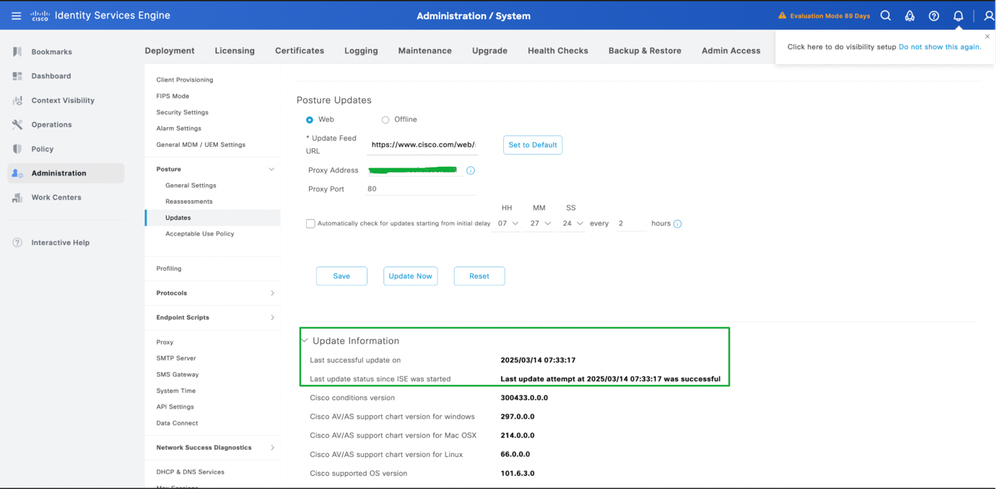Open SMTP Server settings
Screen dimensions: 999x492
(x=176, y=358)
